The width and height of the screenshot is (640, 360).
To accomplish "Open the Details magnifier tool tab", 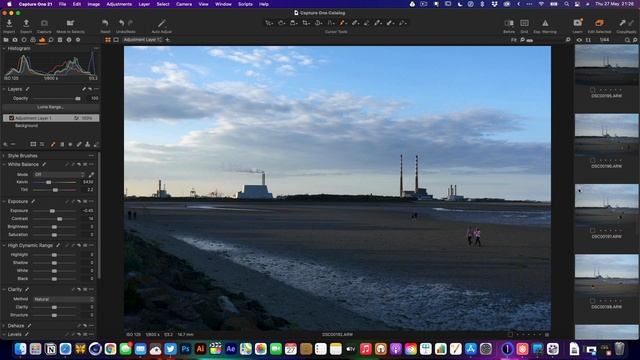I will [51, 40].
